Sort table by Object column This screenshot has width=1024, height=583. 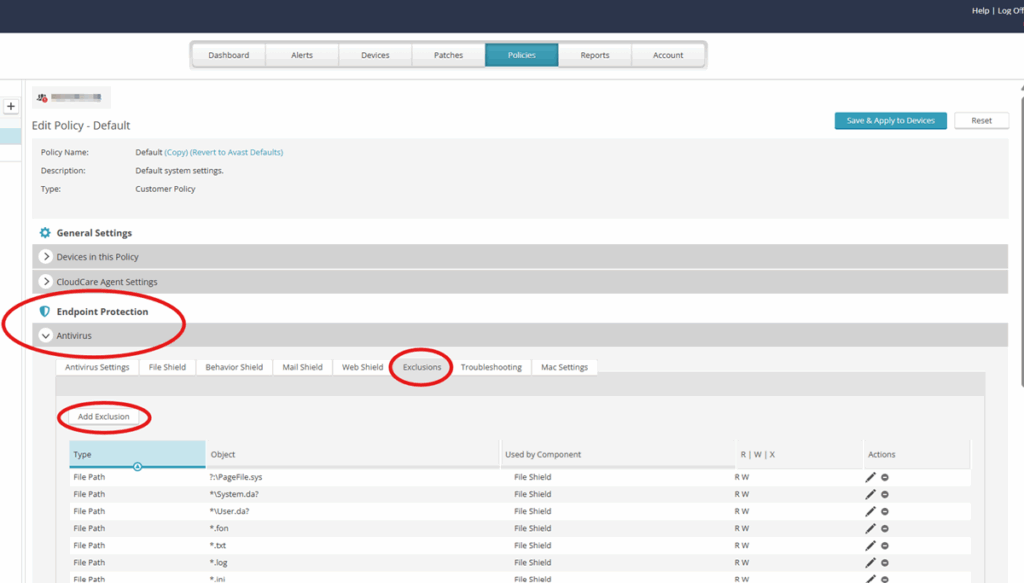[x=353, y=454]
